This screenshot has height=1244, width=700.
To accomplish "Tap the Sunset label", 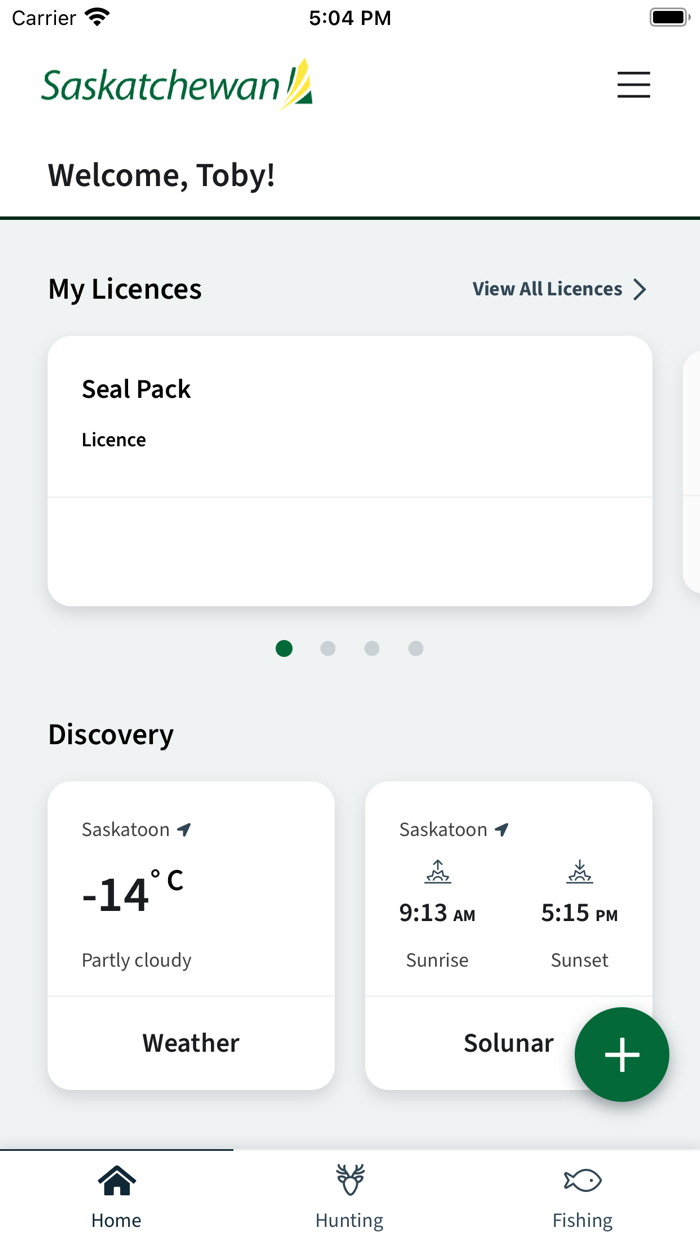I will pyautogui.click(x=580, y=960).
